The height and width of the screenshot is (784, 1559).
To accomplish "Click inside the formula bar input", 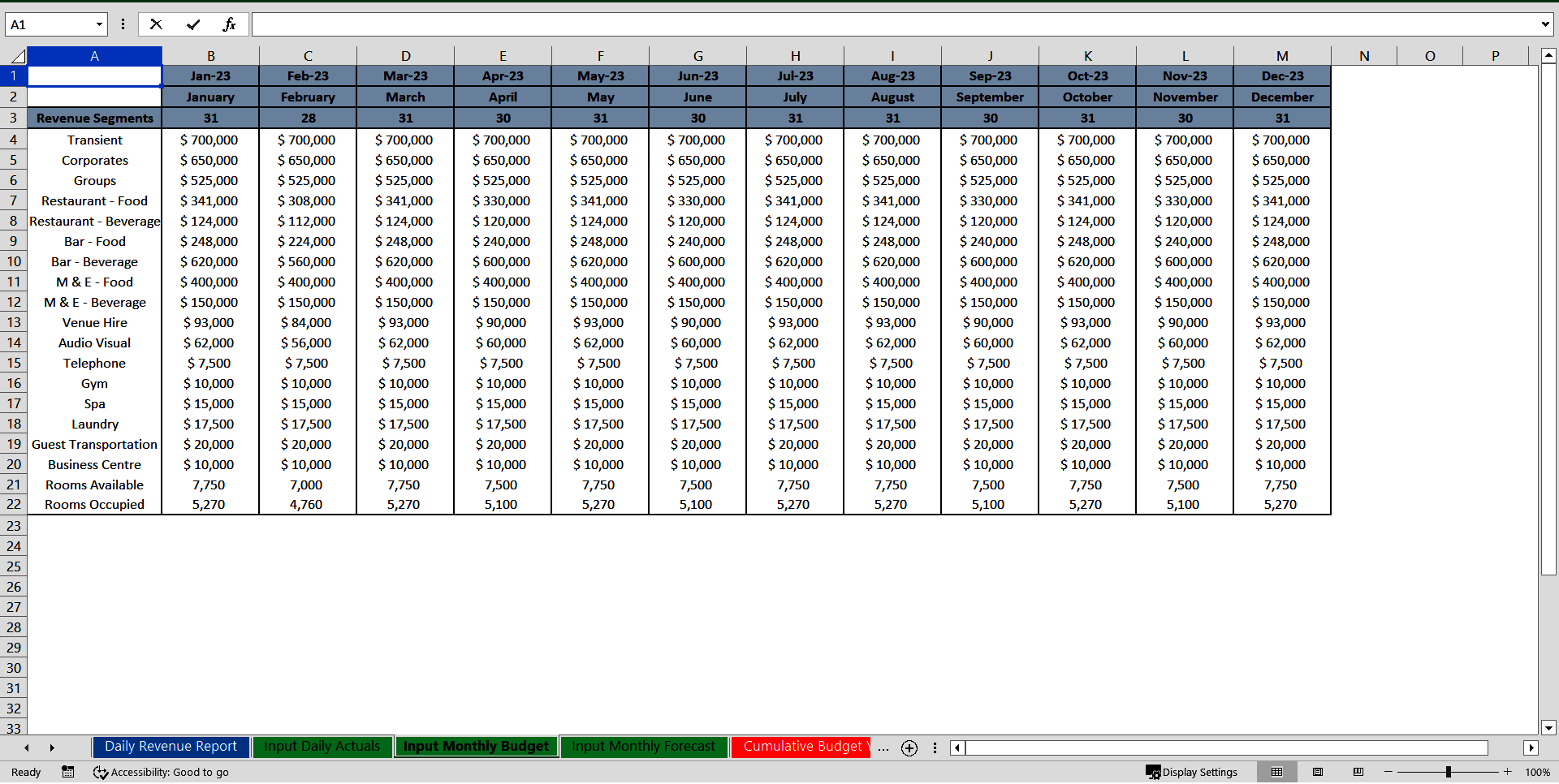I will click(893, 24).
